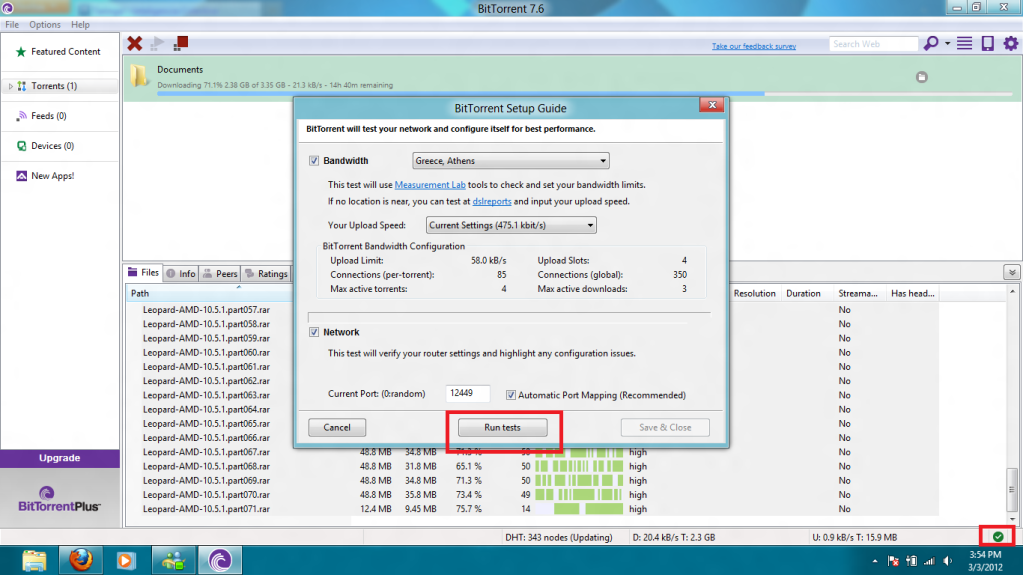Open Devices (0) in sidebar
Screen dimensions: 1023x575
(x=52, y=146)
